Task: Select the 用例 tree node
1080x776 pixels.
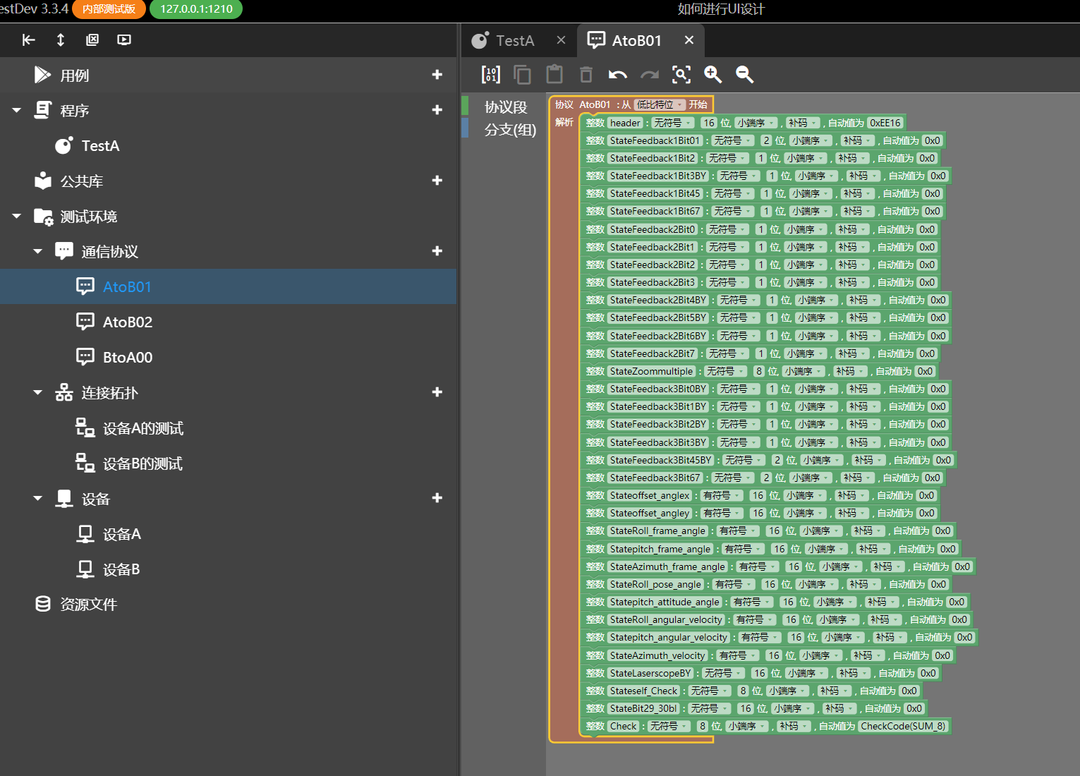Action: 74,75
